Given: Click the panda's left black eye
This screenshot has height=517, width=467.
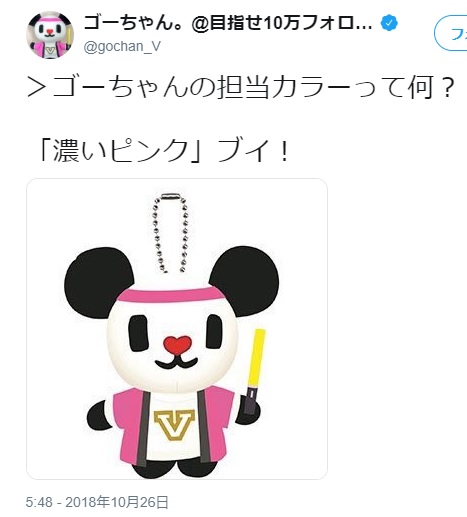Looking at the screenshot, I should pyautogui.click(x=138, y=333).
